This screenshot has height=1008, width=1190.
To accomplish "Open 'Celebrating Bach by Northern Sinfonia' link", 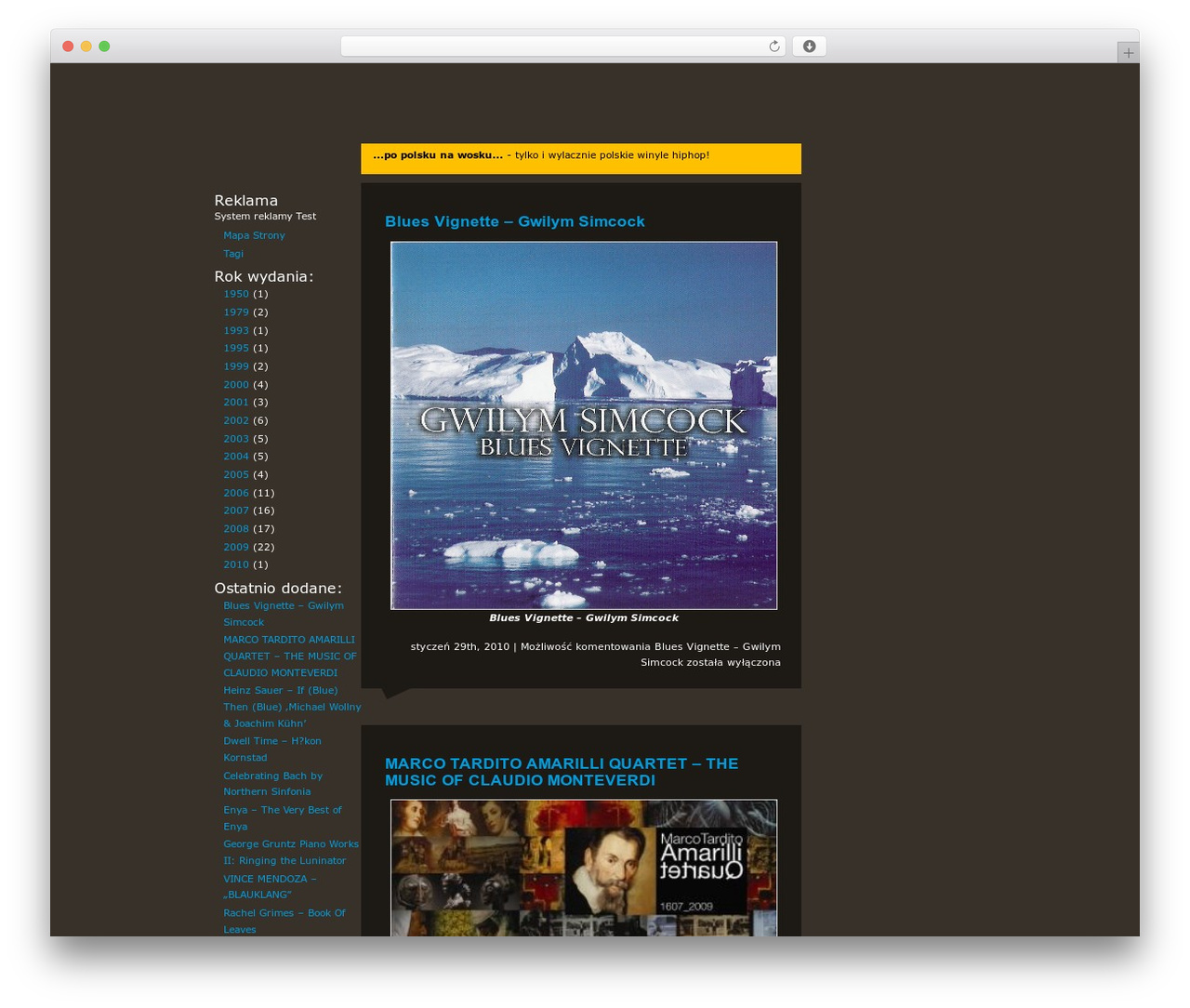I will [x=272, y=784].
